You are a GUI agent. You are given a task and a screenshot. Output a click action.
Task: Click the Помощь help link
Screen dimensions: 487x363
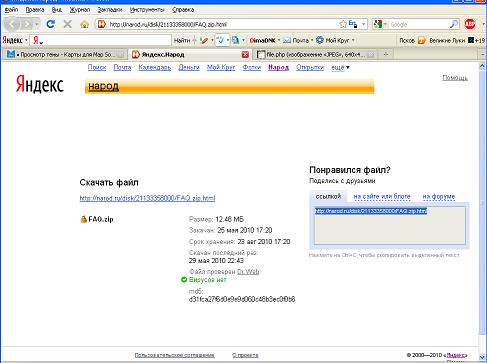coord(455,78)
